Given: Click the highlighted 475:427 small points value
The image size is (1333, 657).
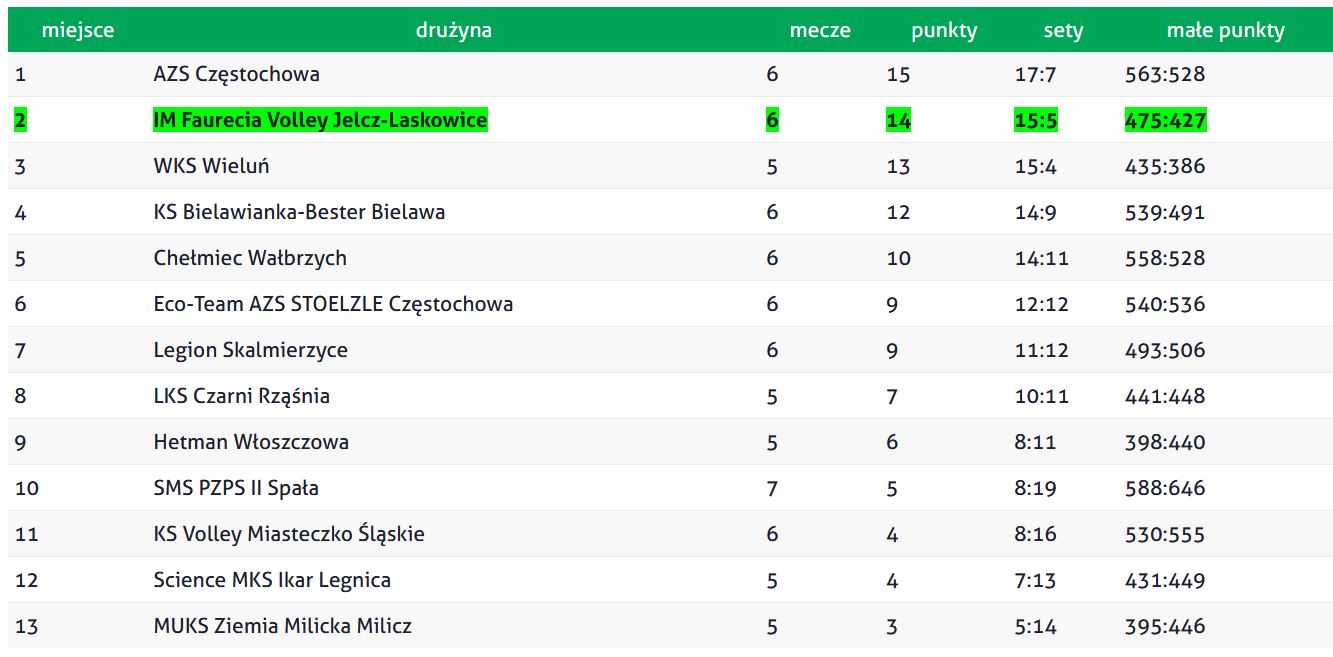Looking at the screenshot, I should point(1165,120).
